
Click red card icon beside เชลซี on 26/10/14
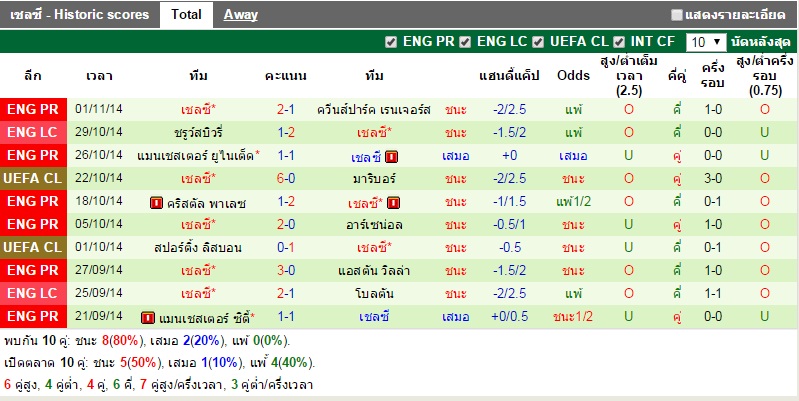coord(392,156)
